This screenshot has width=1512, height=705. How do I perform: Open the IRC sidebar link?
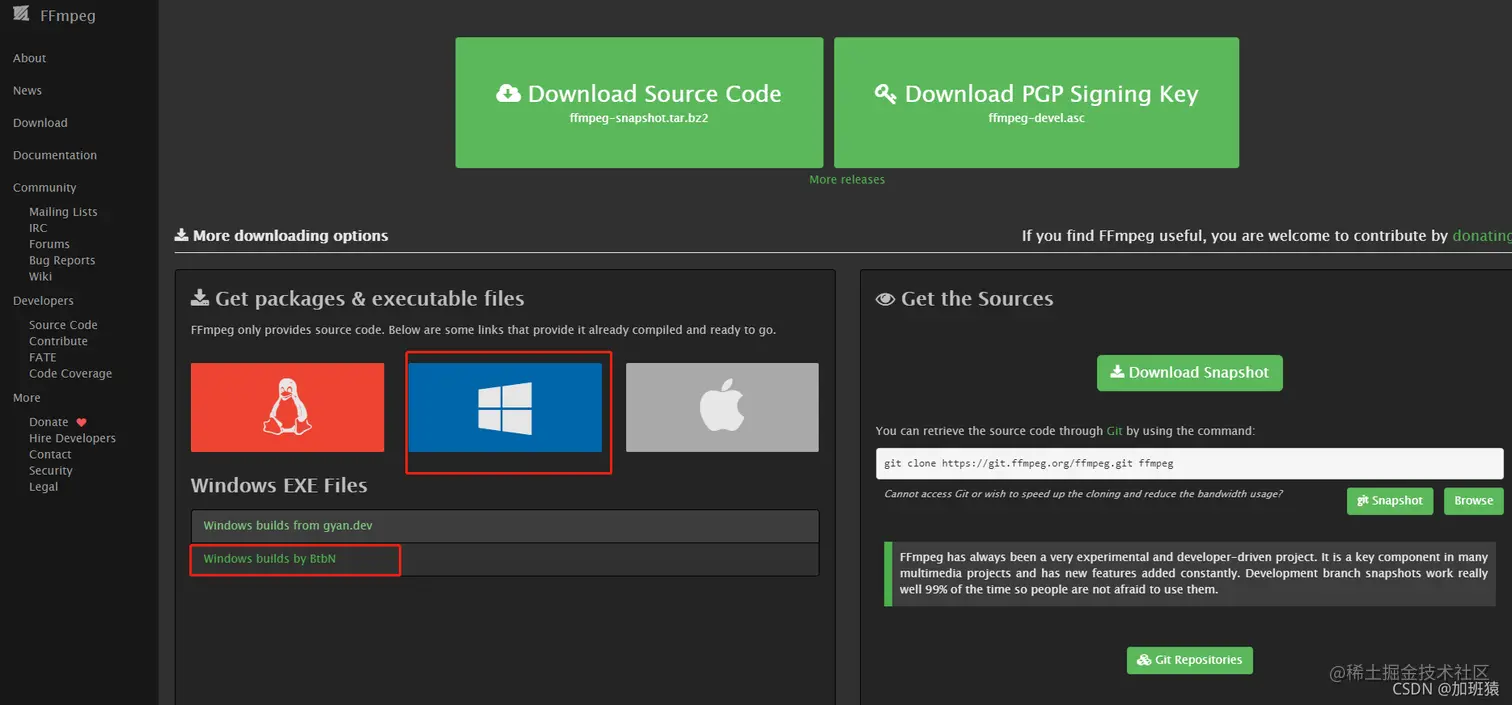pos(38,228)
